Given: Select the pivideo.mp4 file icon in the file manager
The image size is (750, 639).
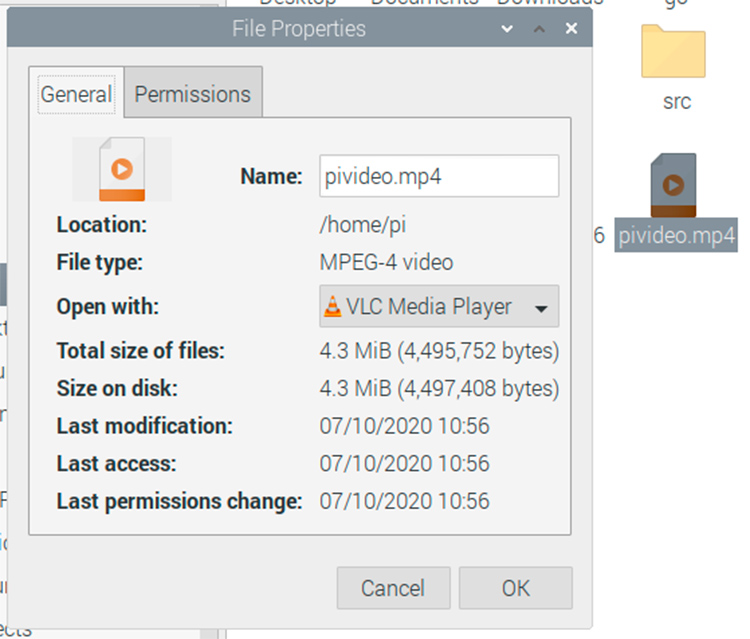Looking at the screenshot, I should click(x=673, y=186).
